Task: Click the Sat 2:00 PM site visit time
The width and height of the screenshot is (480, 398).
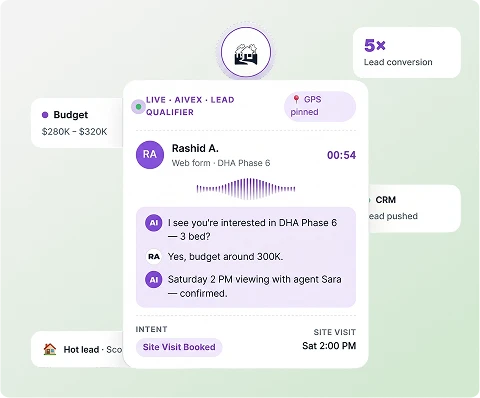Action: click(329, 346)
